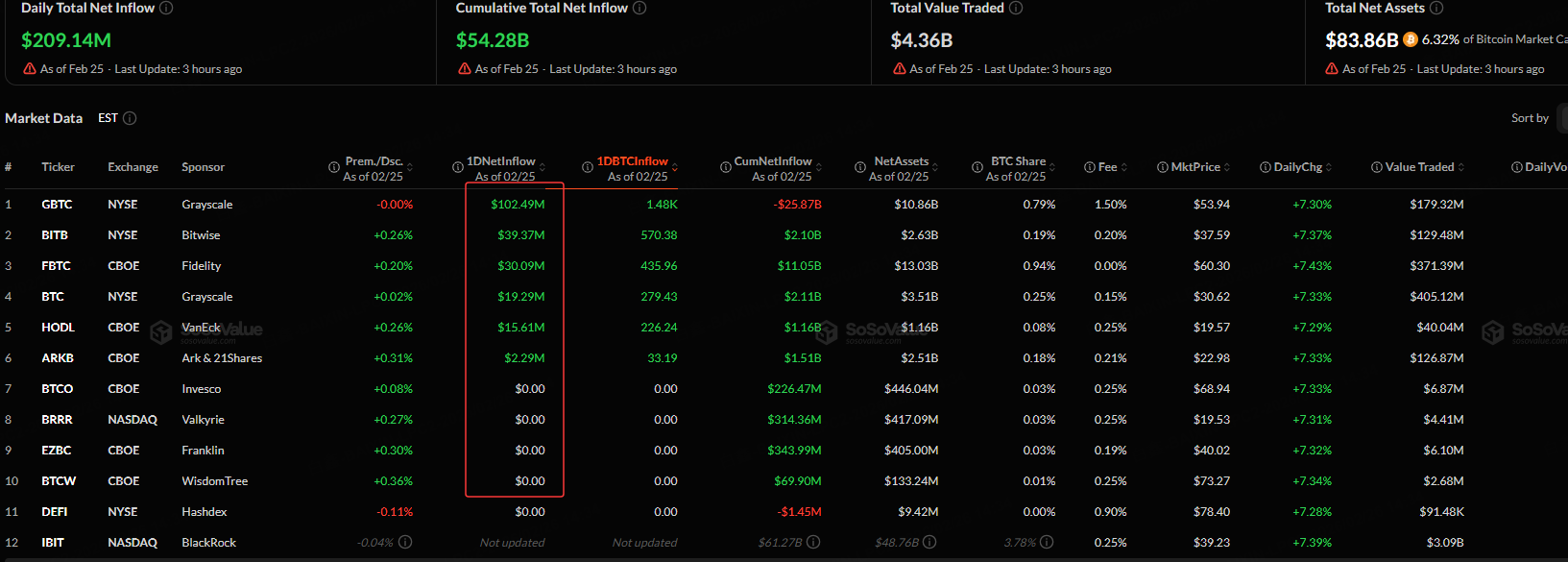Screen dimensions: 1568x562
Task: Click GBTC's $102.49M net inflow cell
Action: [518, 205]
